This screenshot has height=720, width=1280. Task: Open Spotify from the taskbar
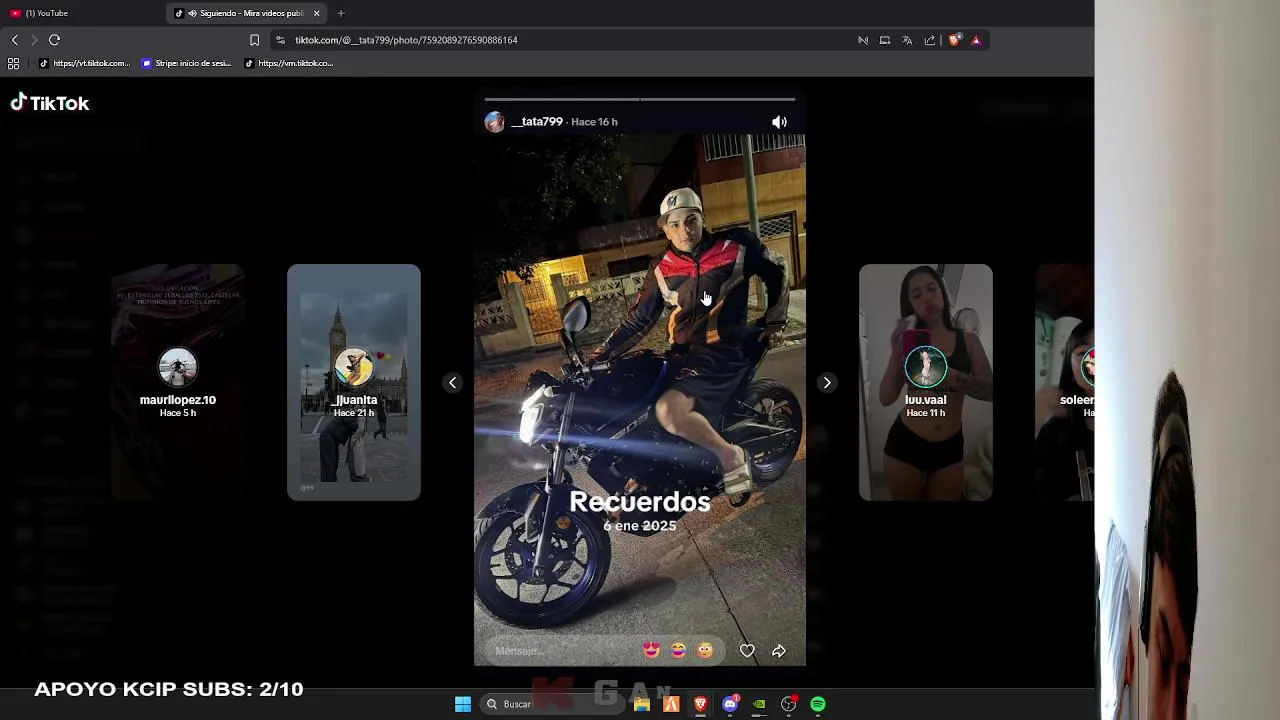[x=818, y=704]
